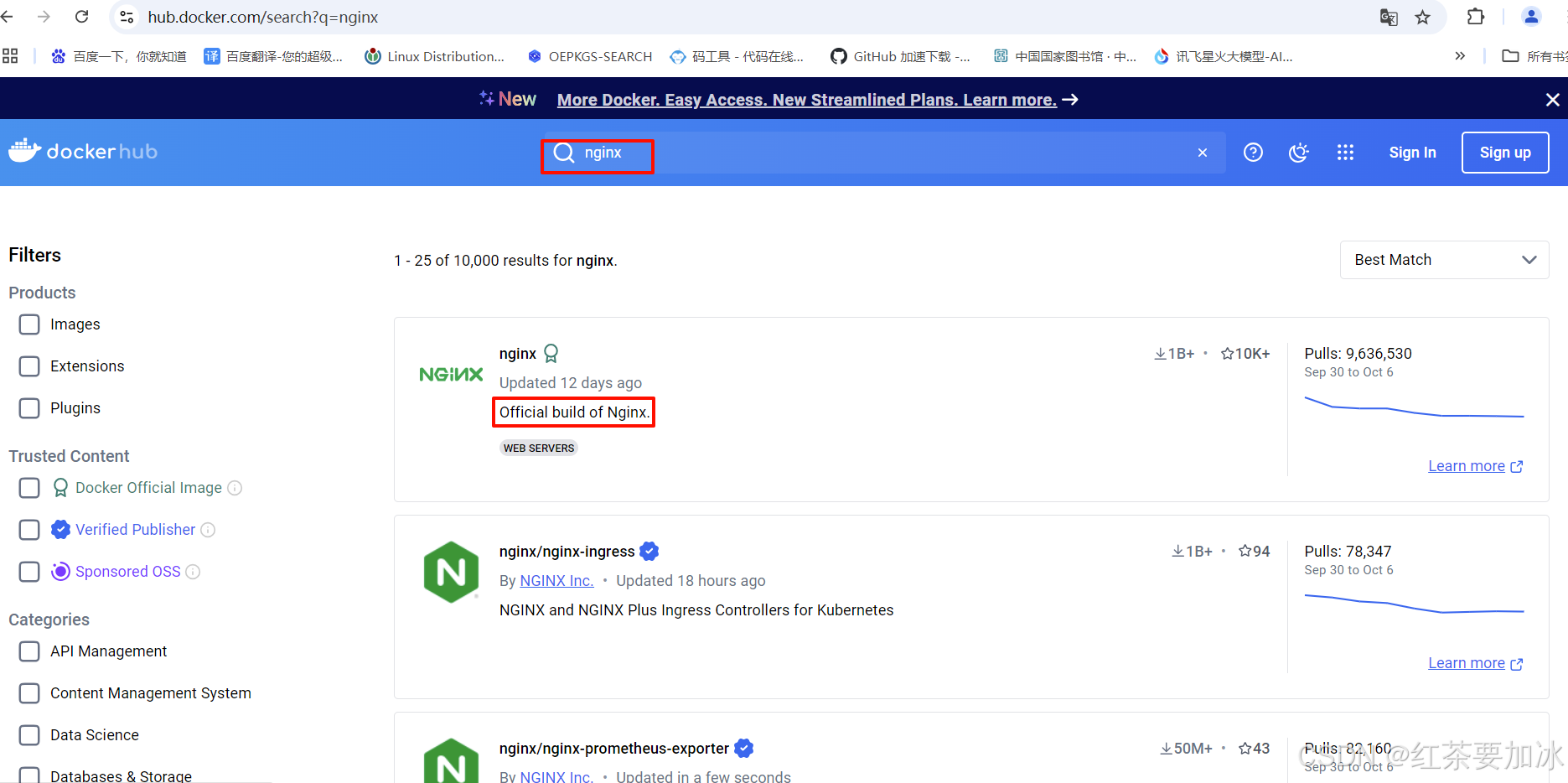Image resolution: width=1568 pixels, height=783 pixels.
Task: Open the nginx/nginx-ingress result title
Action: 567,552
